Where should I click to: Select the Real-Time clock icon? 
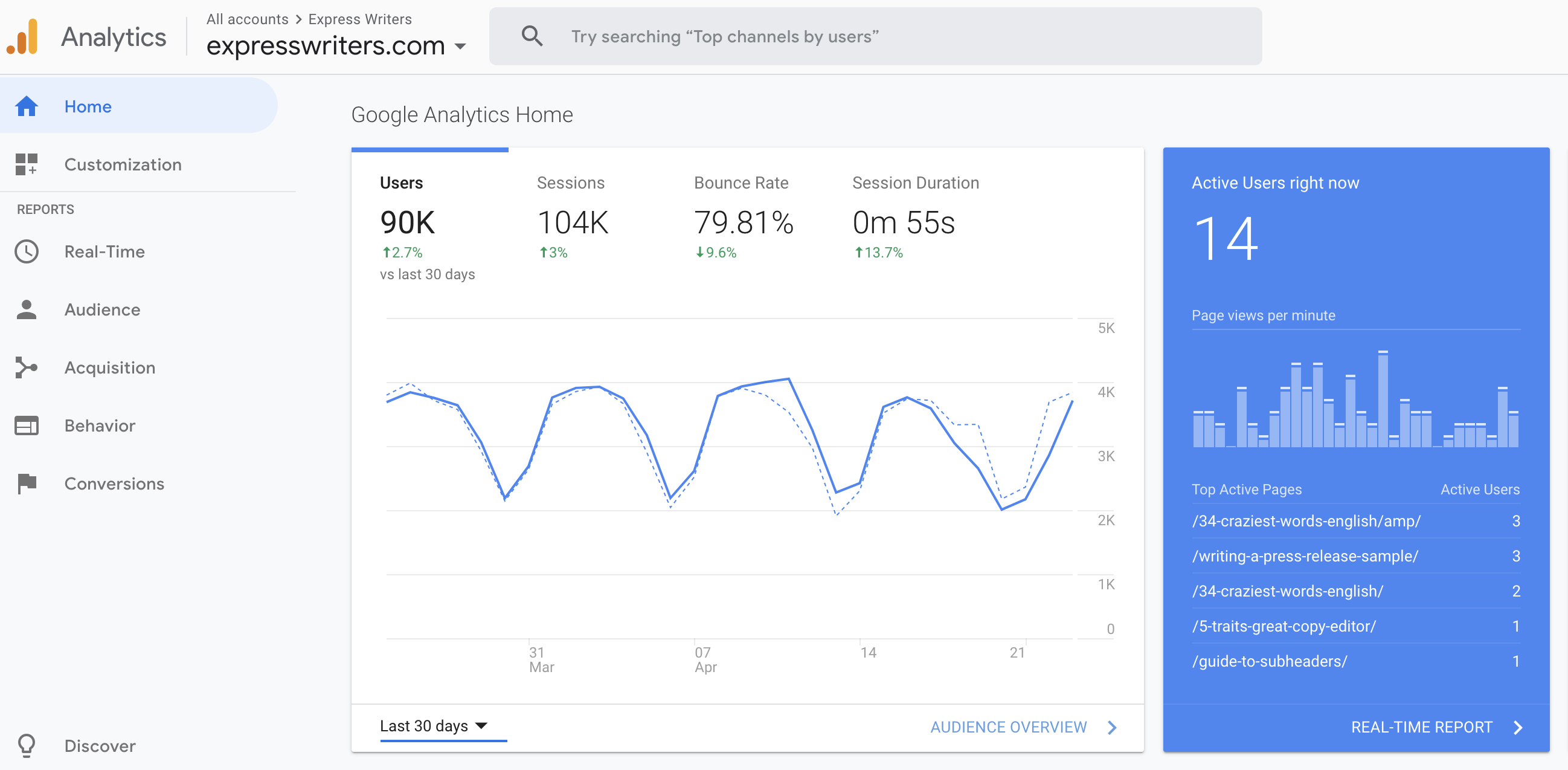click(27, 251)
